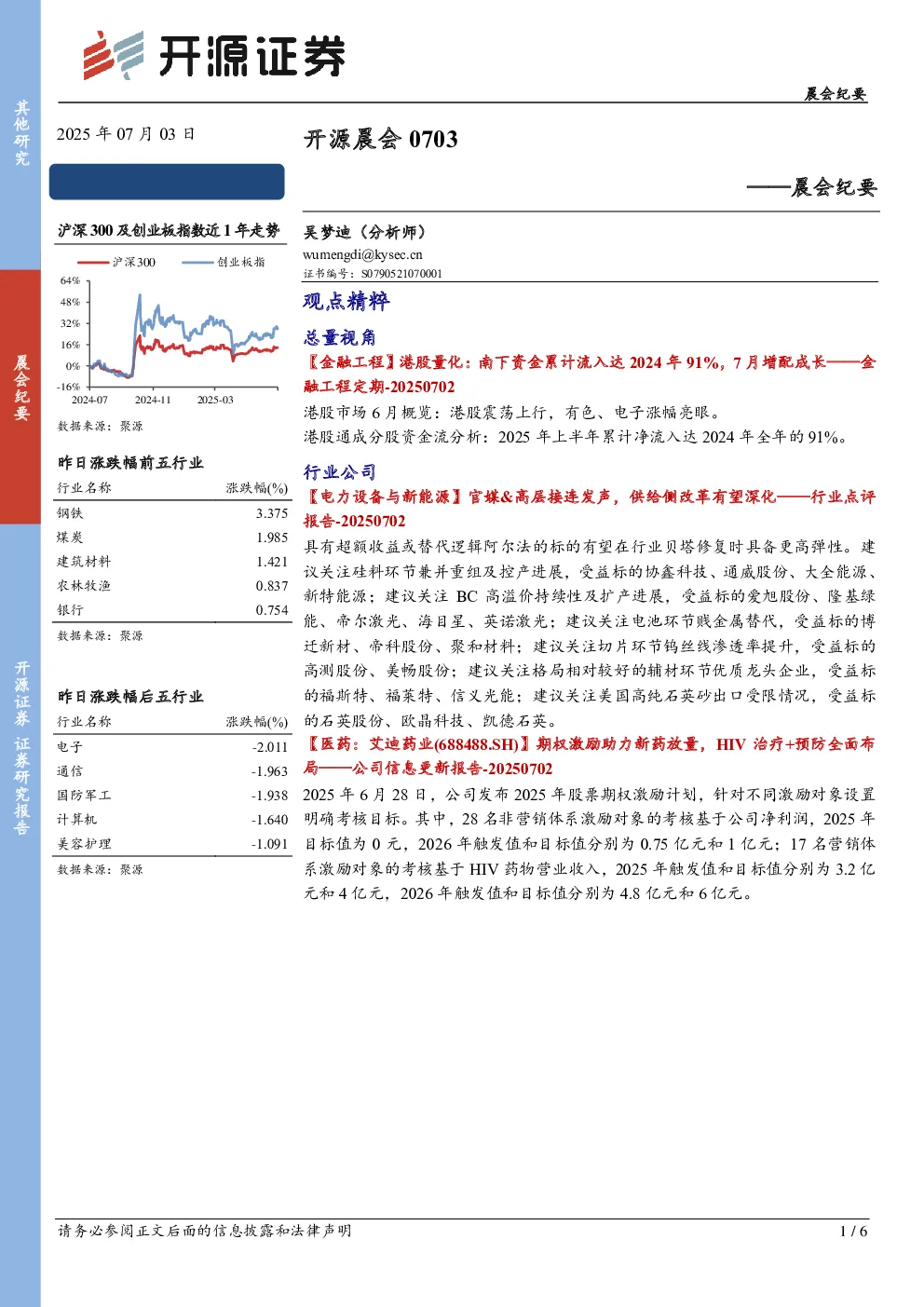
Task: Click the value -1.938 for 国防军工
Action: pyautogui.click(x=270, y=796)
